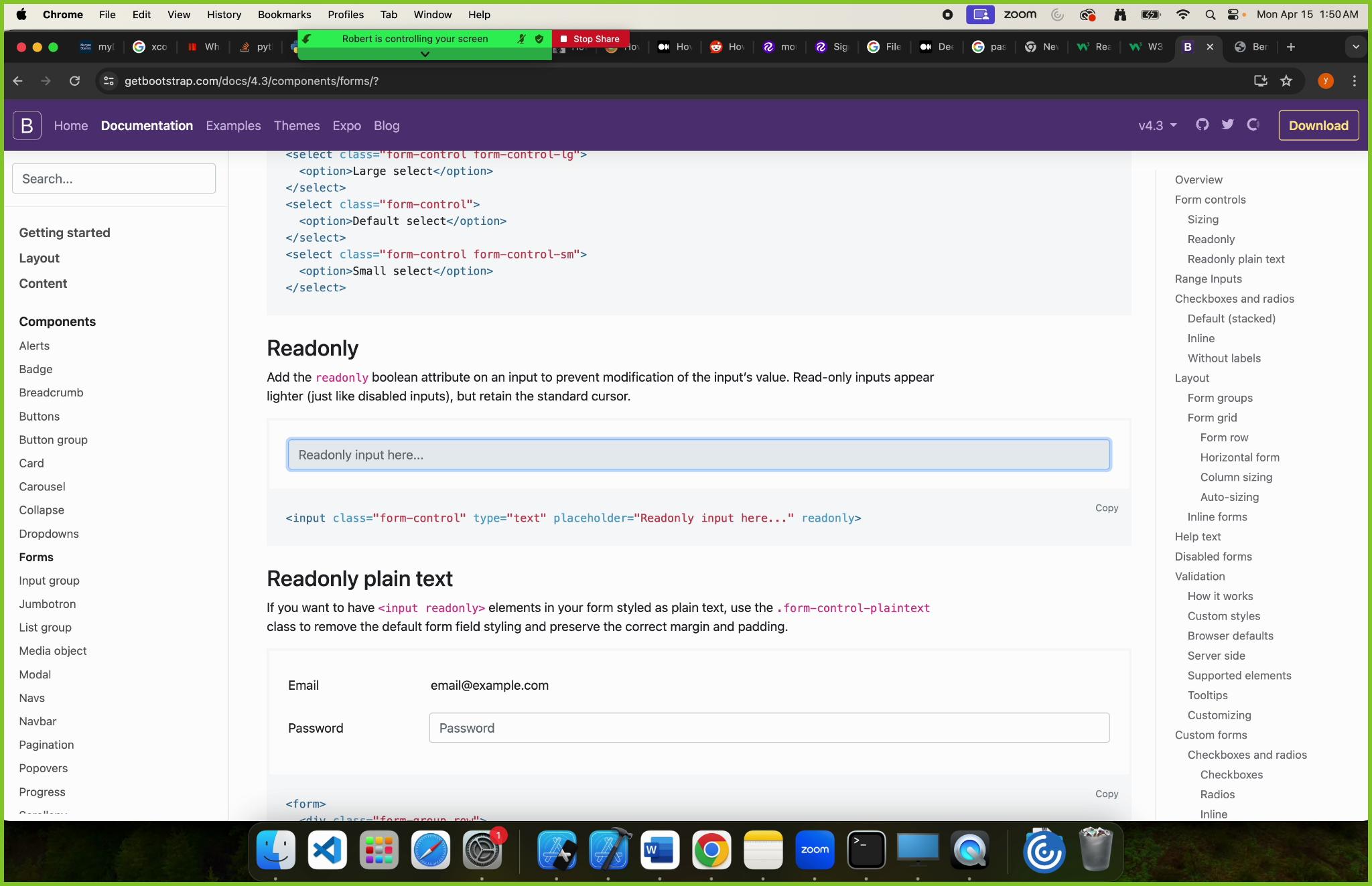This screenshot has height=886, width=1372.
Task: Click the Bootstrap Twitter icon
Action: 1228,125
